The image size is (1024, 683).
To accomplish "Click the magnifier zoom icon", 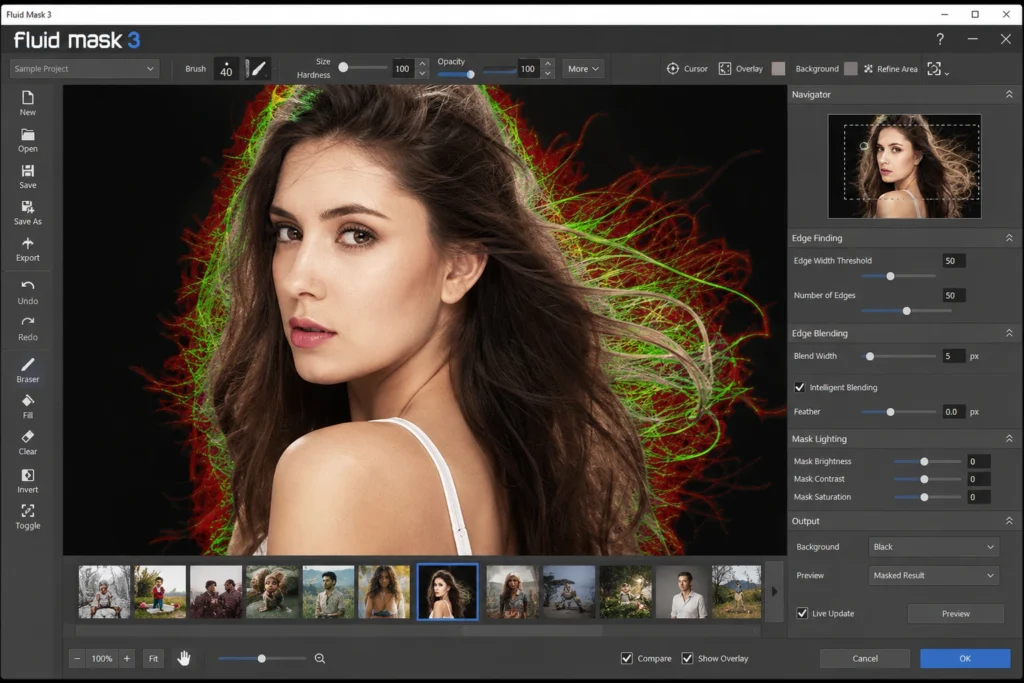I will click(x=320, y=658).
